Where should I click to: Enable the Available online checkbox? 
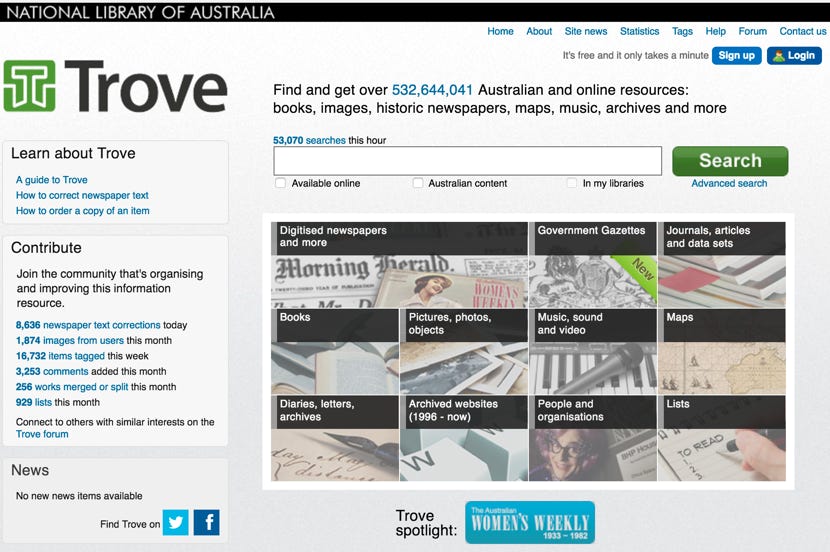click(281, 183)
